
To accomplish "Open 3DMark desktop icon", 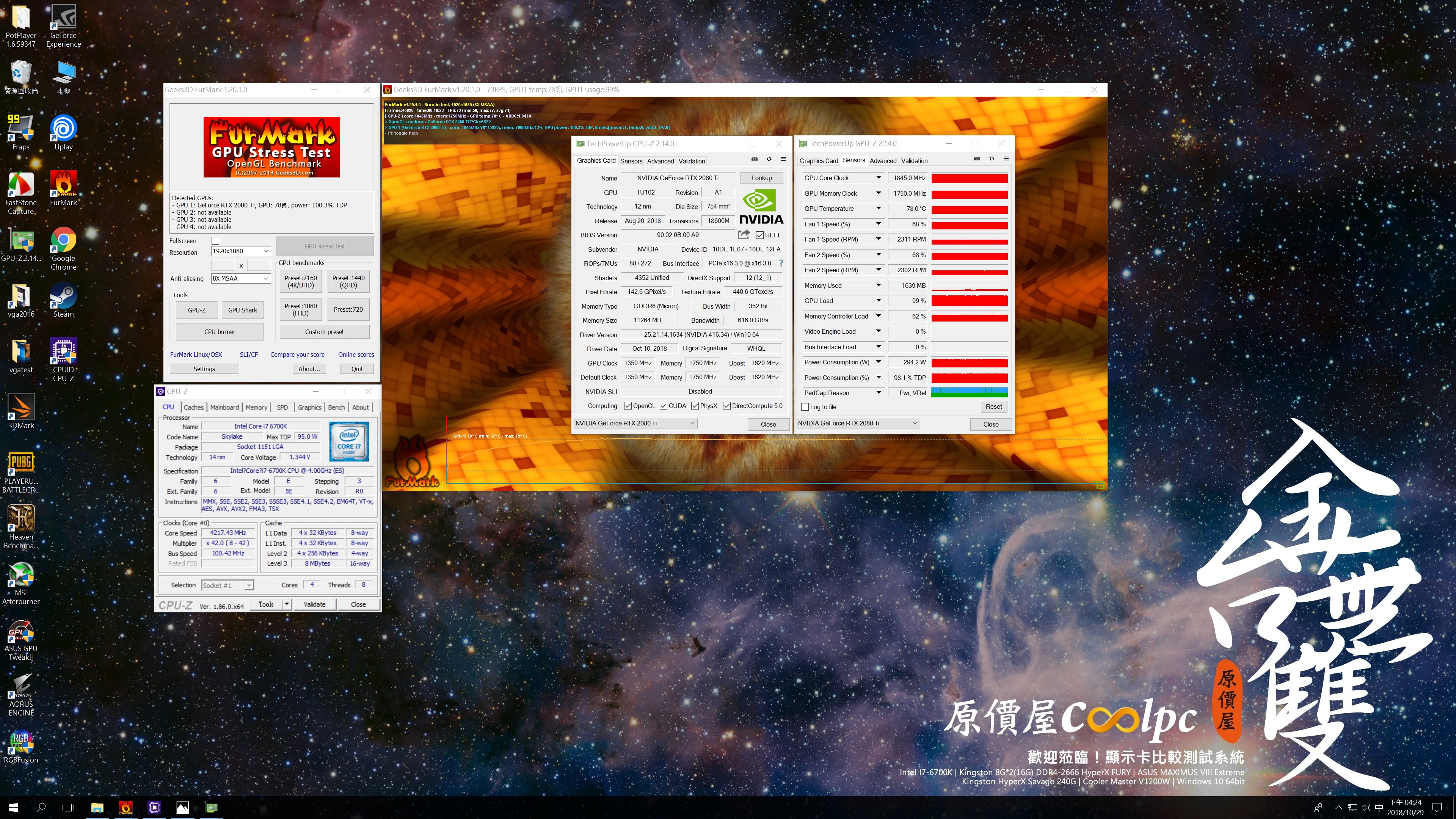I will tap(21, 411).
